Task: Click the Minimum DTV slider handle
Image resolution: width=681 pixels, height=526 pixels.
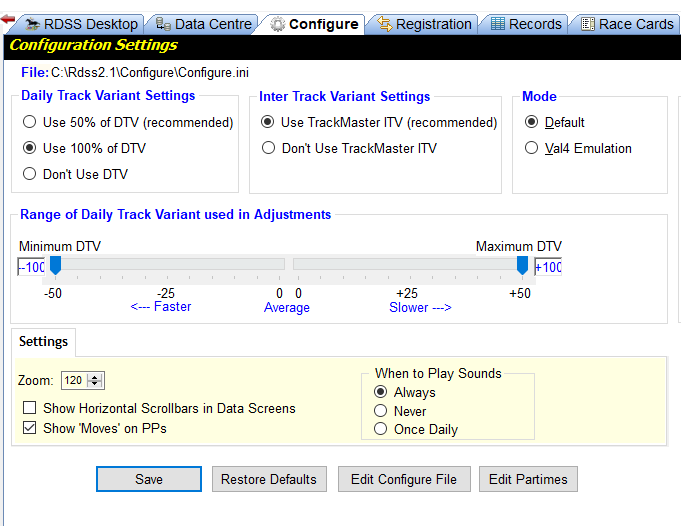Action: (55, 265)
